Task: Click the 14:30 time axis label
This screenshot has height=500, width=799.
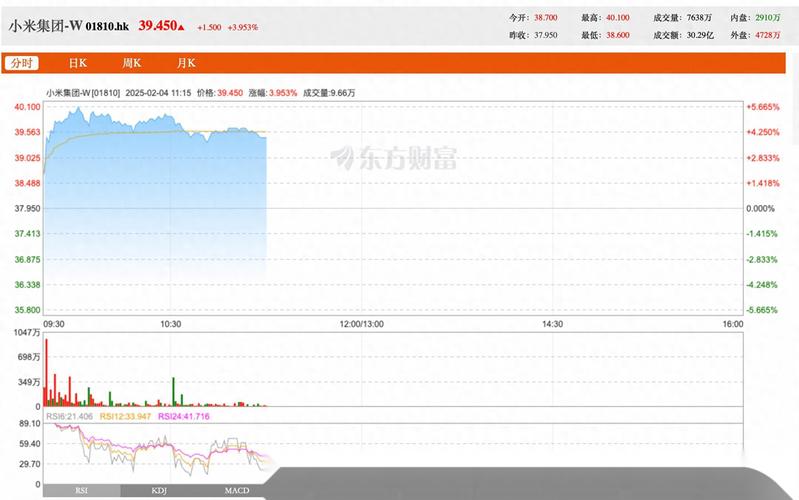Action: click(x=552, y=324)
